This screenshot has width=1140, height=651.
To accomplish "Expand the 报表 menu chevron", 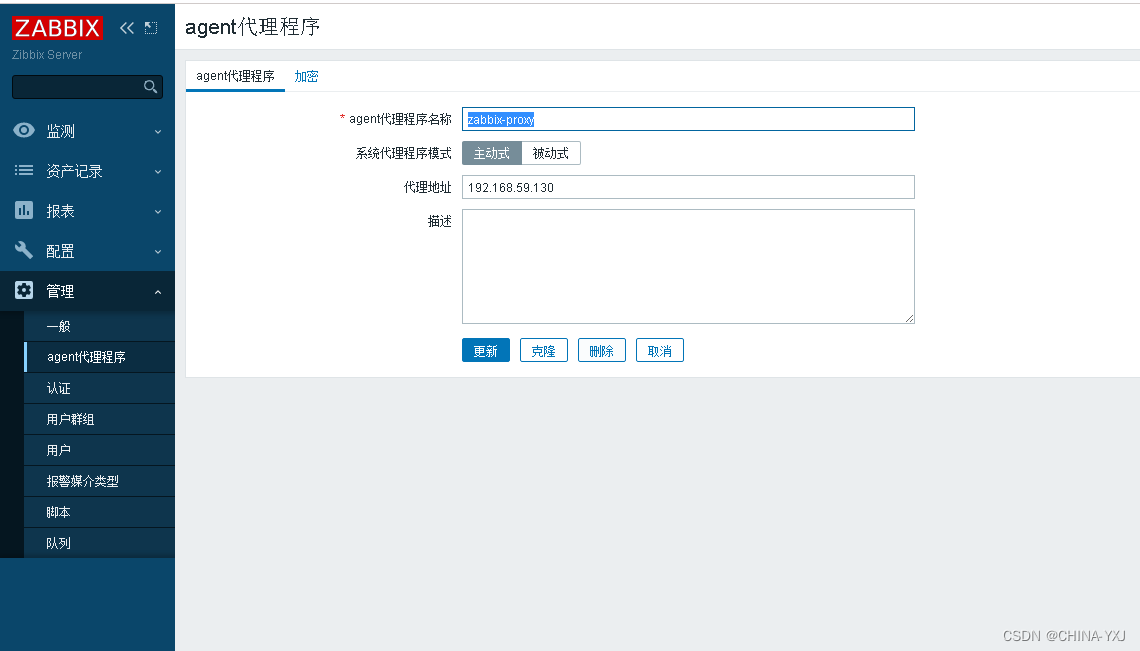I will 158,212.
